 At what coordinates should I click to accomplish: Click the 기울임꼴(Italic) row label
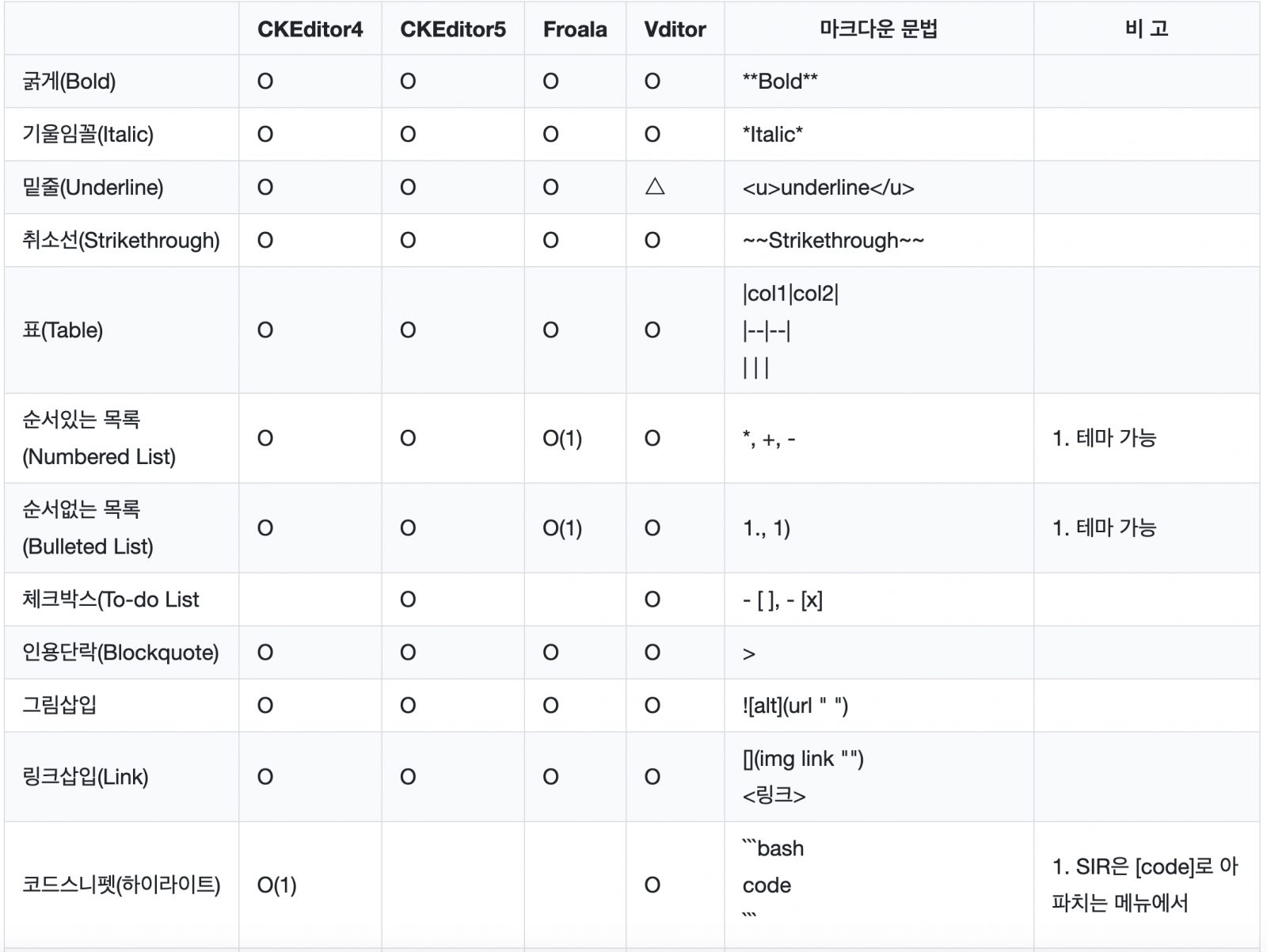pos(88,135)
